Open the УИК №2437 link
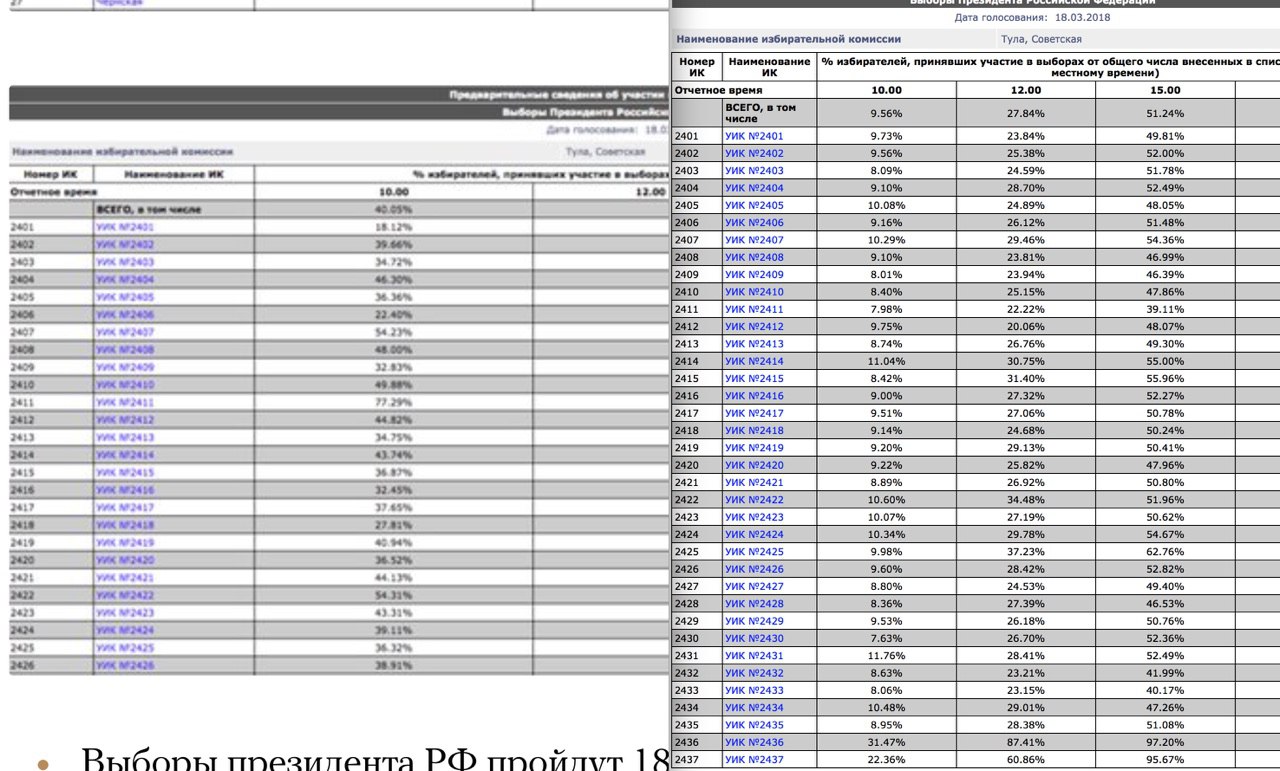Viewport: 1280px width, 771px height. (x=754, y=761)
